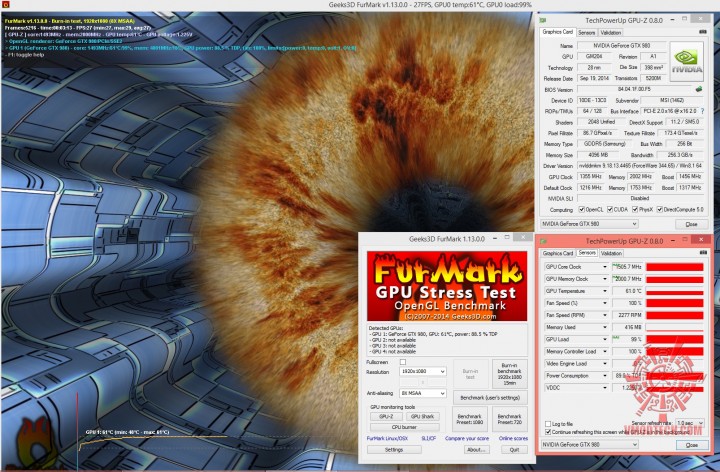Expand the Power Consumption sensor dropdown

[x=605, y=376]
